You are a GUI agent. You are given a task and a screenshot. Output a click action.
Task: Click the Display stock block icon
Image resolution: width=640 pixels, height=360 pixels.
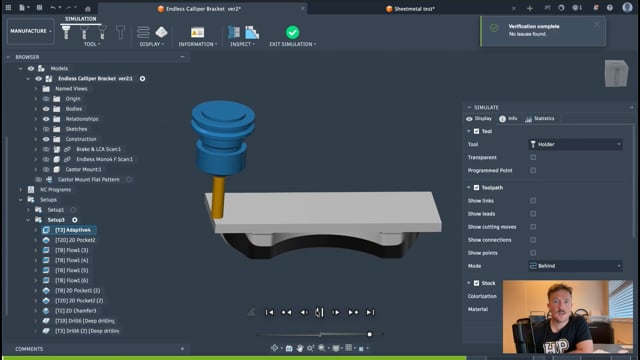[161, 32]
